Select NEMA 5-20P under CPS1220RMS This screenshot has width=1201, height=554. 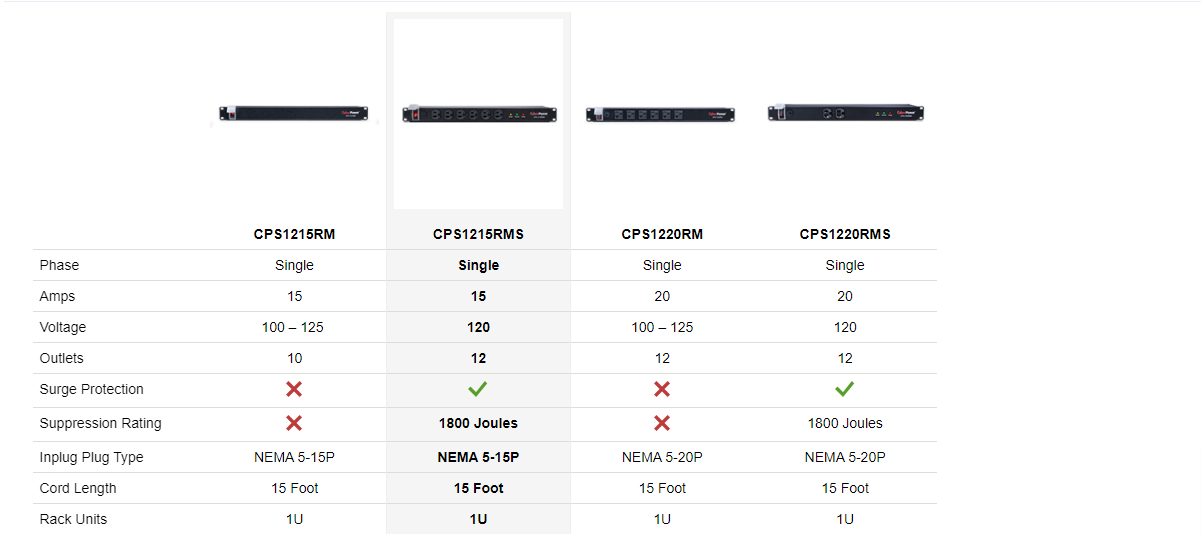[845, 457]
